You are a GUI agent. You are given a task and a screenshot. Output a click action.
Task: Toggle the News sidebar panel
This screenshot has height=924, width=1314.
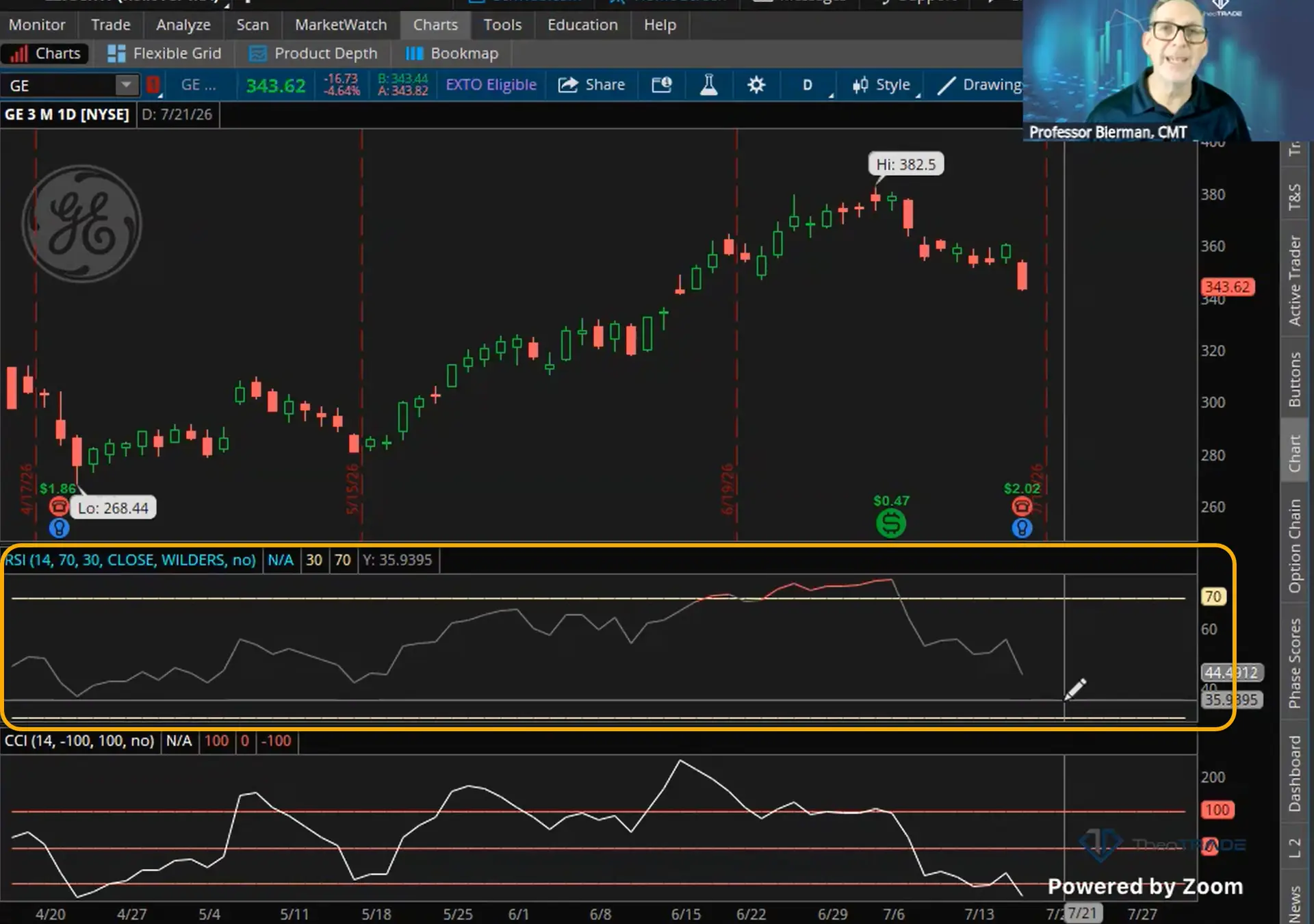tap(1295, 903)
